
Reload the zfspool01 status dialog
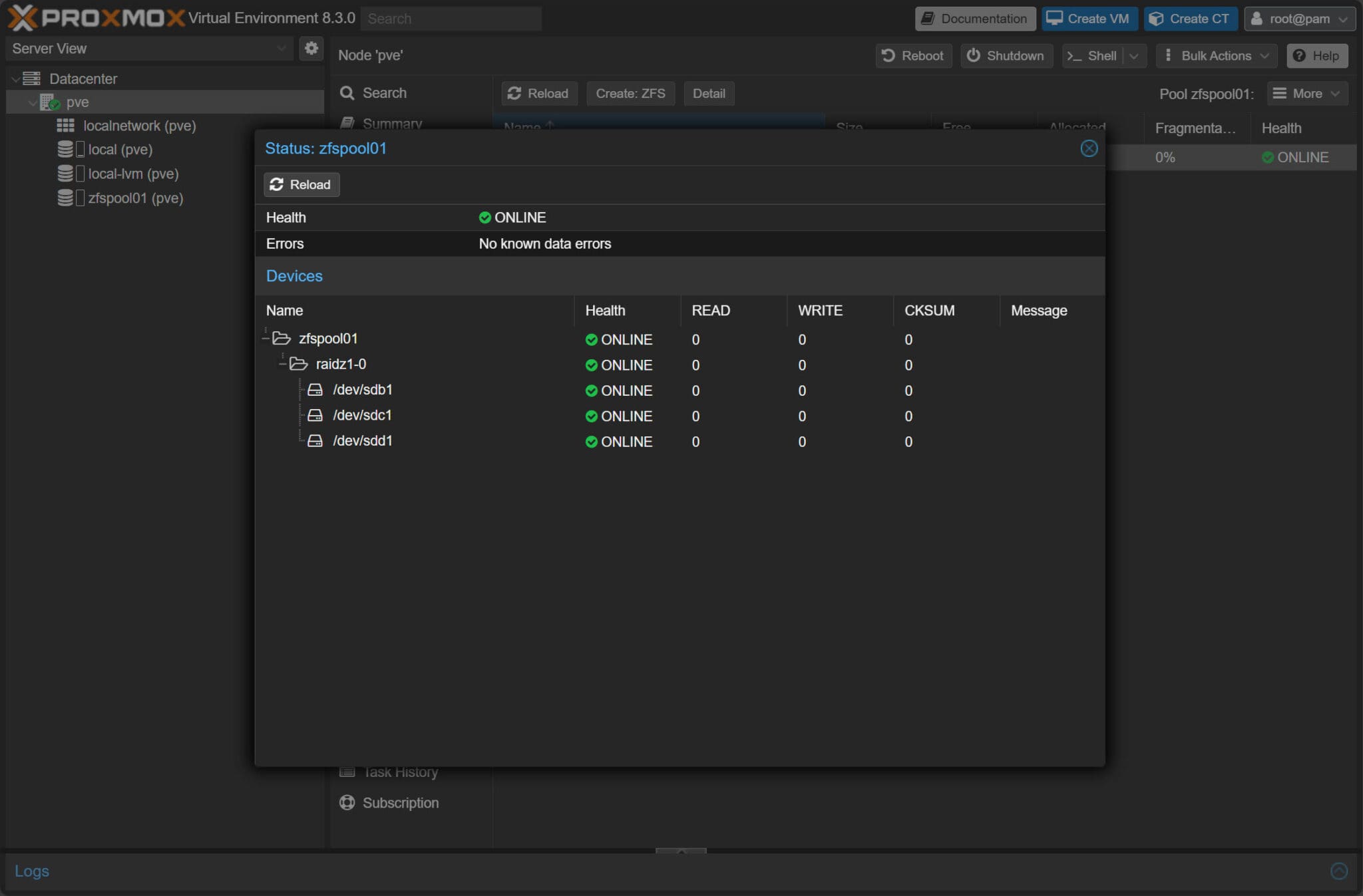[x=301, y=184]
